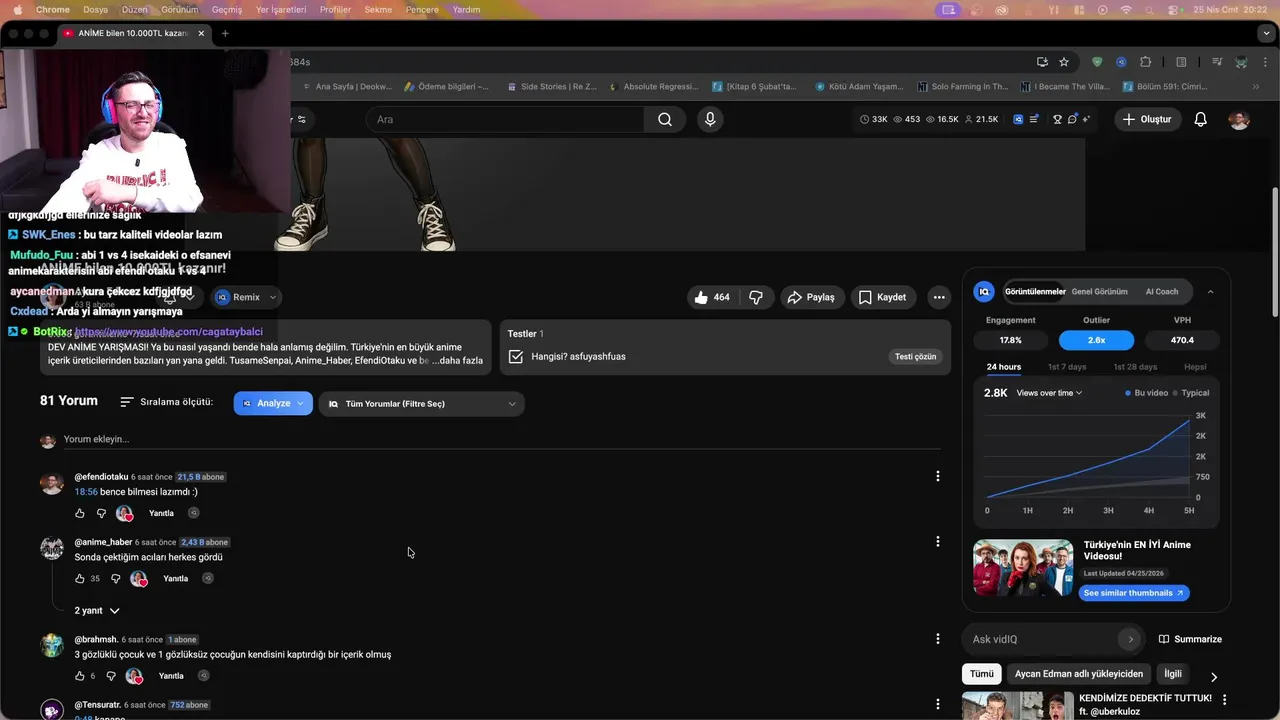Open the Yer İşaretleri menu

coord(280,9)
